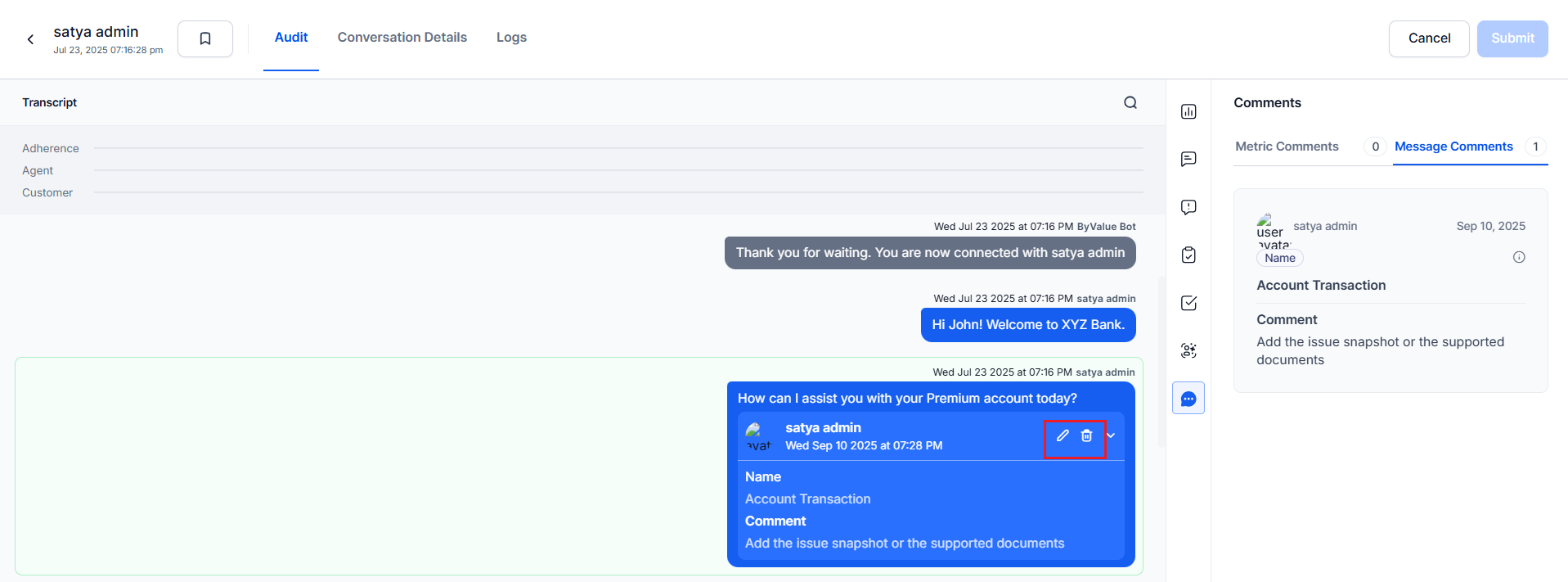Open the Logs tab
1568x582 pixels.
[x=511, y=38]
